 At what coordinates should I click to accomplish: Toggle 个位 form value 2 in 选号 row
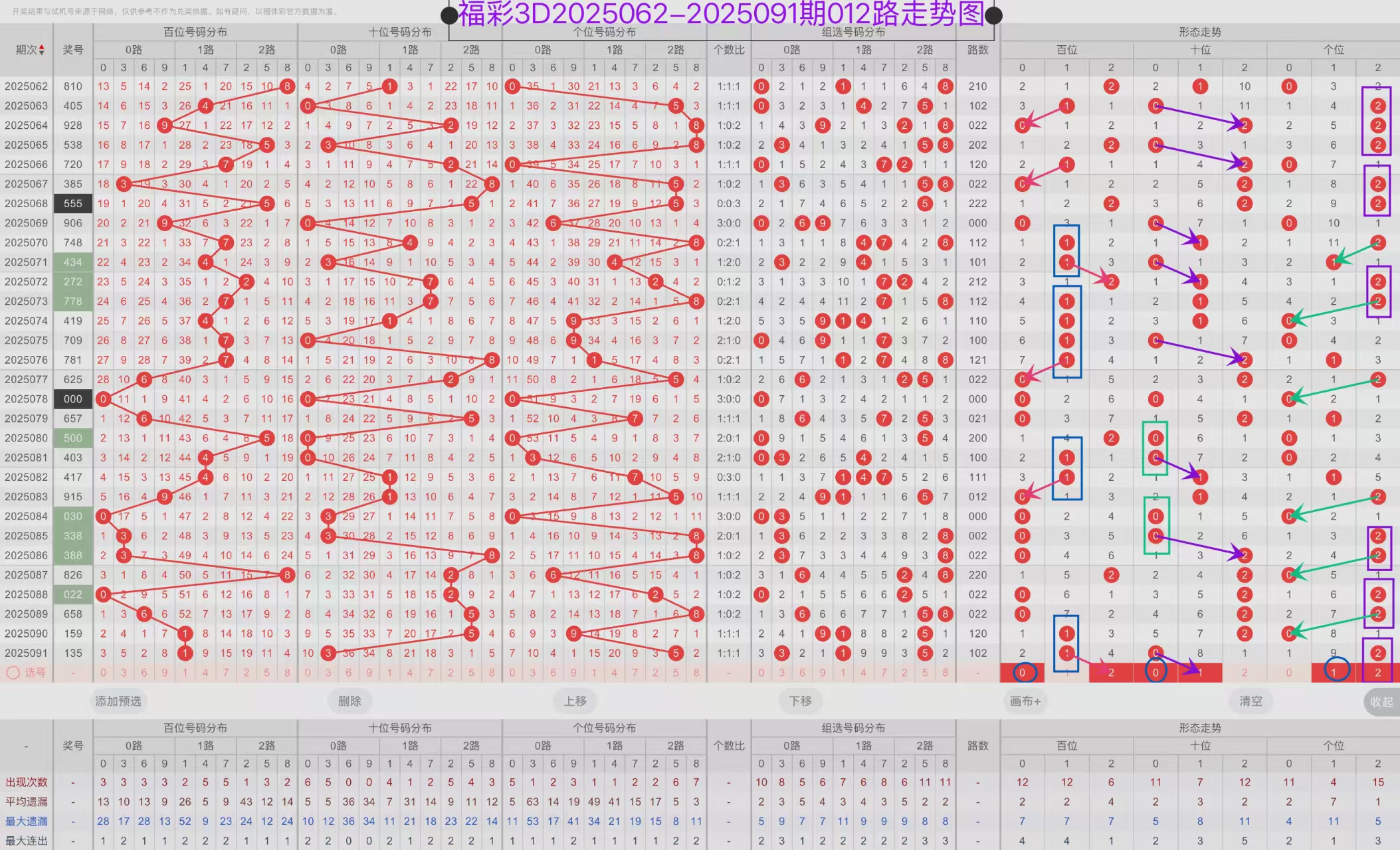[x=1378, y=673]
